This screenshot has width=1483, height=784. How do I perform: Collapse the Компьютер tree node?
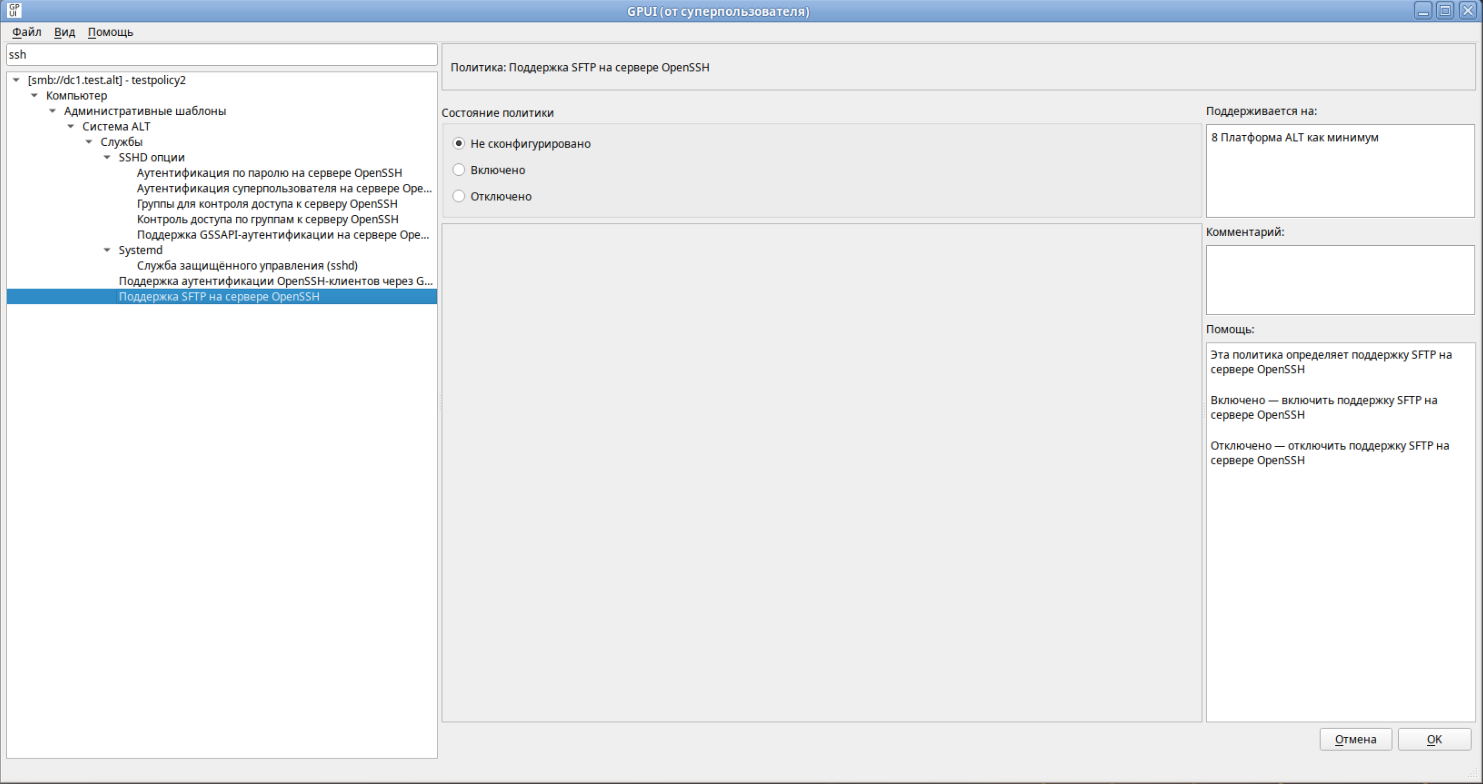35,95
